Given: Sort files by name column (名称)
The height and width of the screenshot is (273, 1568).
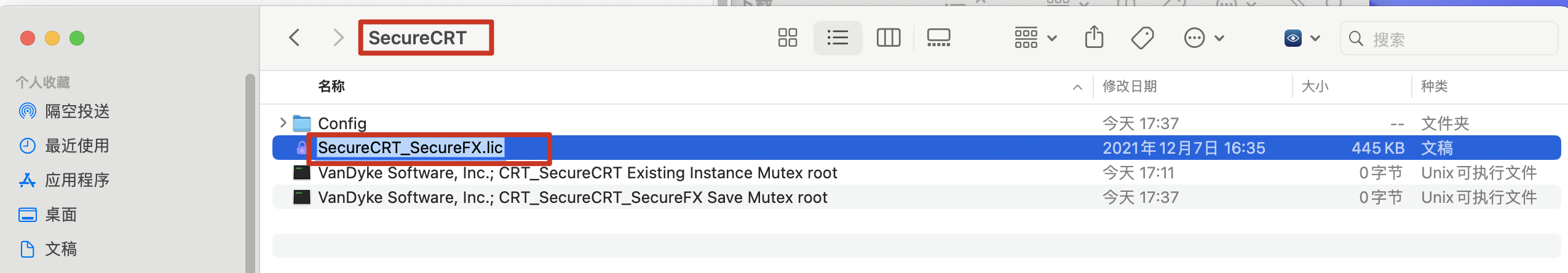Looking at the screenshot, I should (x=331, y=87).
